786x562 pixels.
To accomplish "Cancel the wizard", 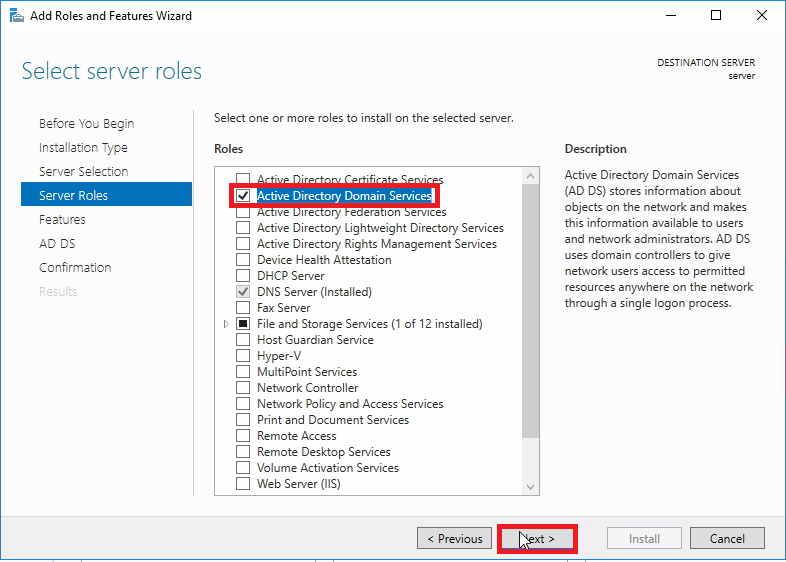I will point(727,538).
